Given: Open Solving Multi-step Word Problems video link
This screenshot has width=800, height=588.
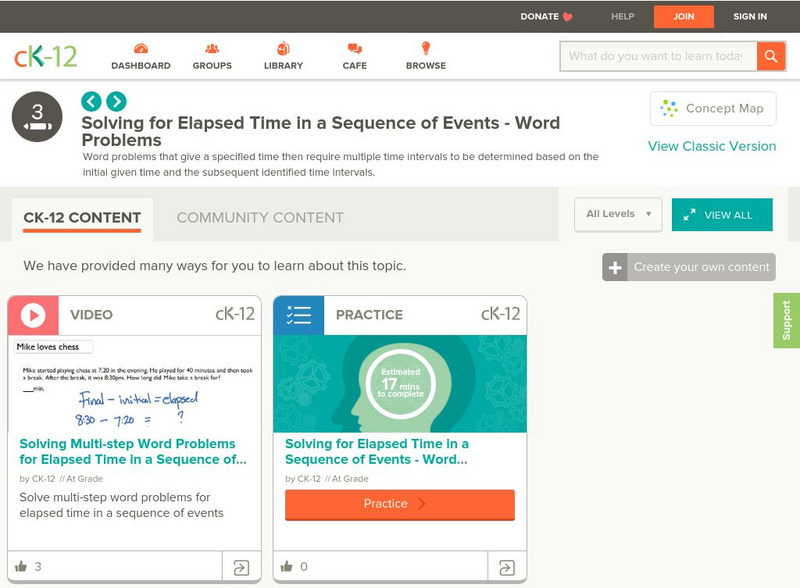Looking at the screenshot, I should click(x=133, y=452).
